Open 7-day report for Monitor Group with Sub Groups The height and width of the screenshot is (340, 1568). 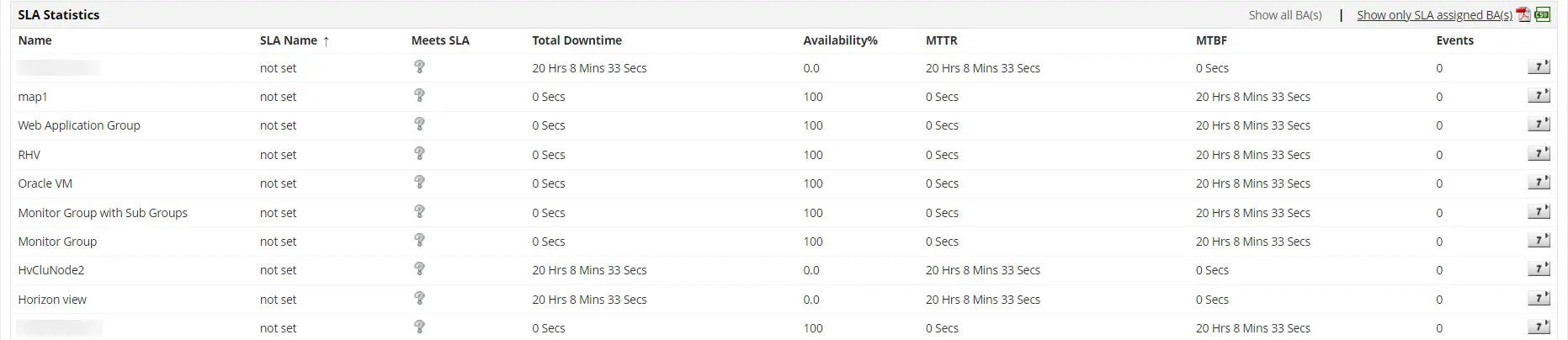tap(1539, 212)
